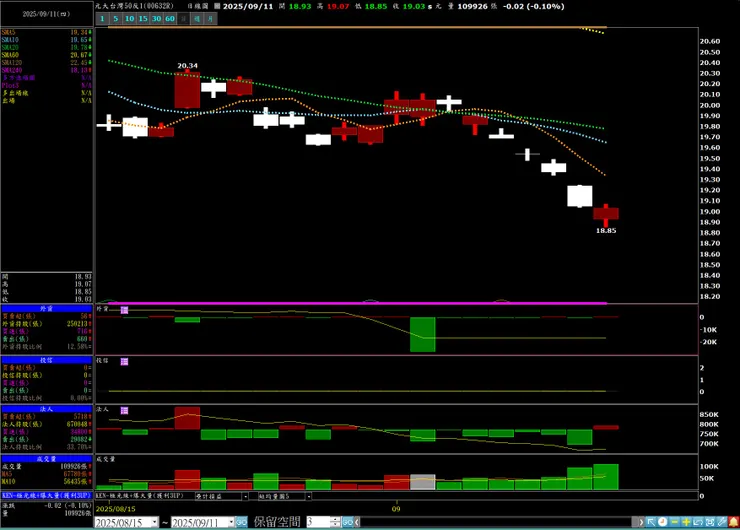The image size is (740, 530).
Task: Click the fit-to-screen frame icon
Action: [710, 522]
